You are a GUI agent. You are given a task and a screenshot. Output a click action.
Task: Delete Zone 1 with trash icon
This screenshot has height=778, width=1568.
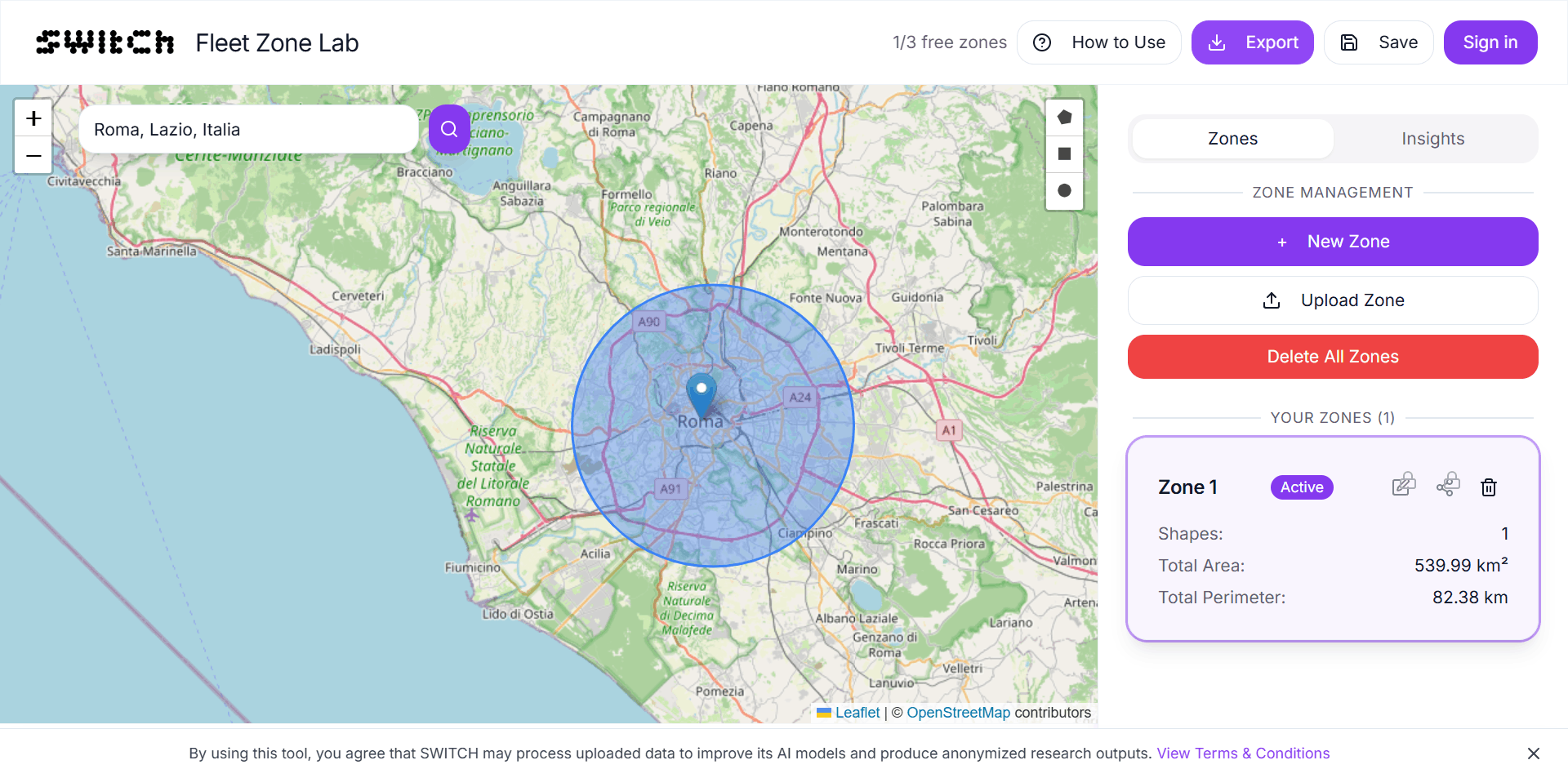coord(1489,487)
